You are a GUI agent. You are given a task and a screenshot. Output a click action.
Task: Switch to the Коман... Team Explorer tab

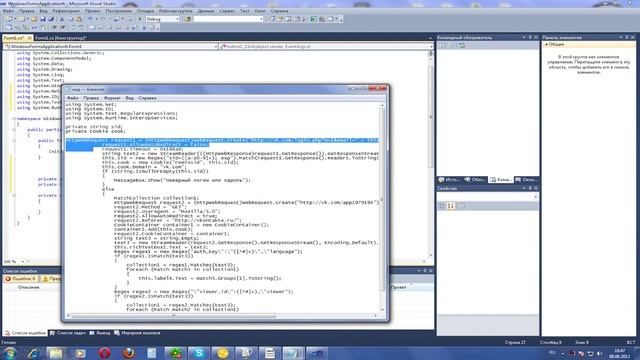[x=500, y=180]
